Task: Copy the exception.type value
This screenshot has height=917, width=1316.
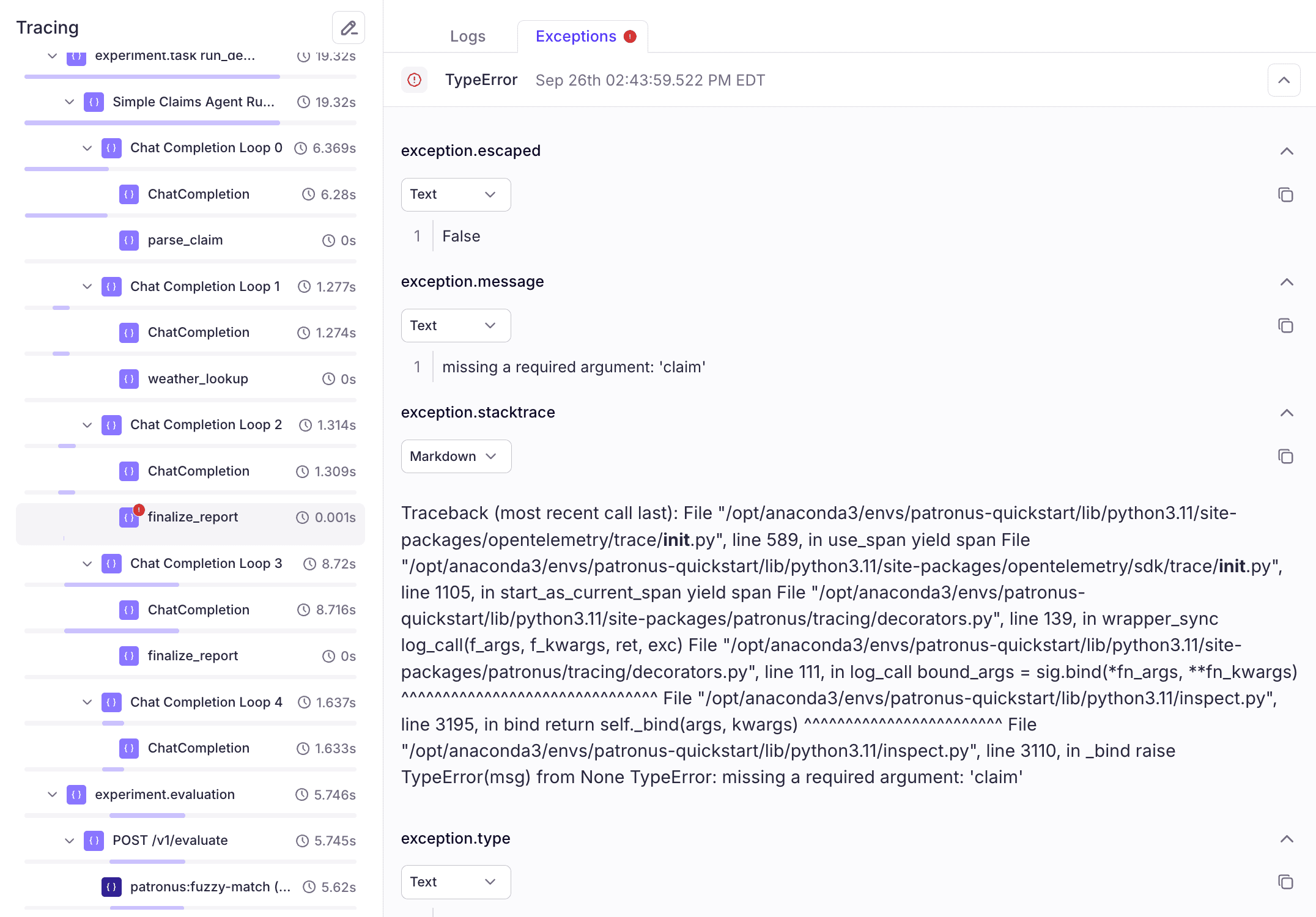Action: [1285, 882]
